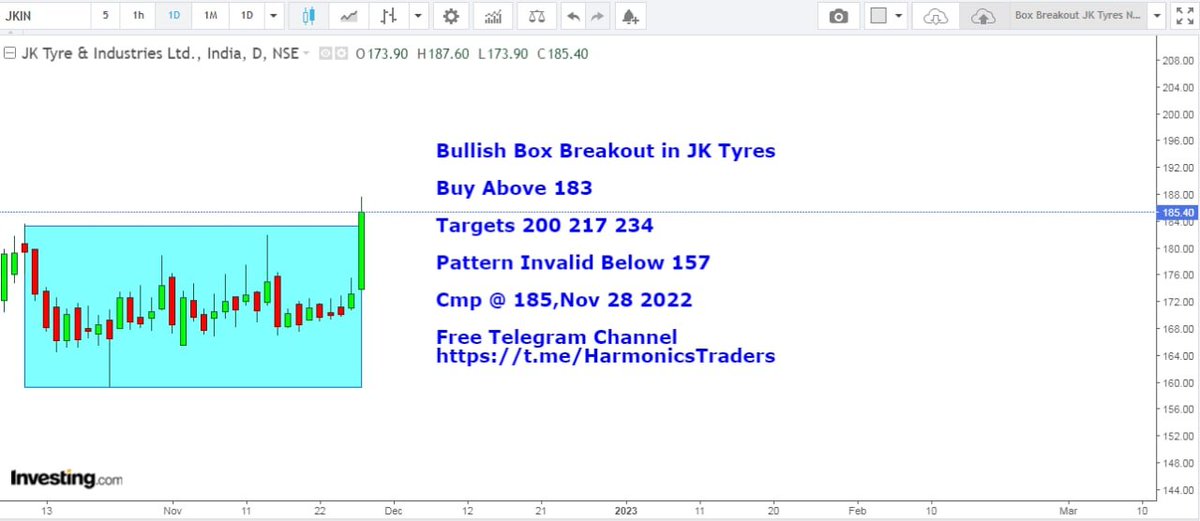The height and width of the screenshot is (521, 1200).
Task: Click the 160.00 price axis label
Action: pyautogui.click(x=1178, y=383)
